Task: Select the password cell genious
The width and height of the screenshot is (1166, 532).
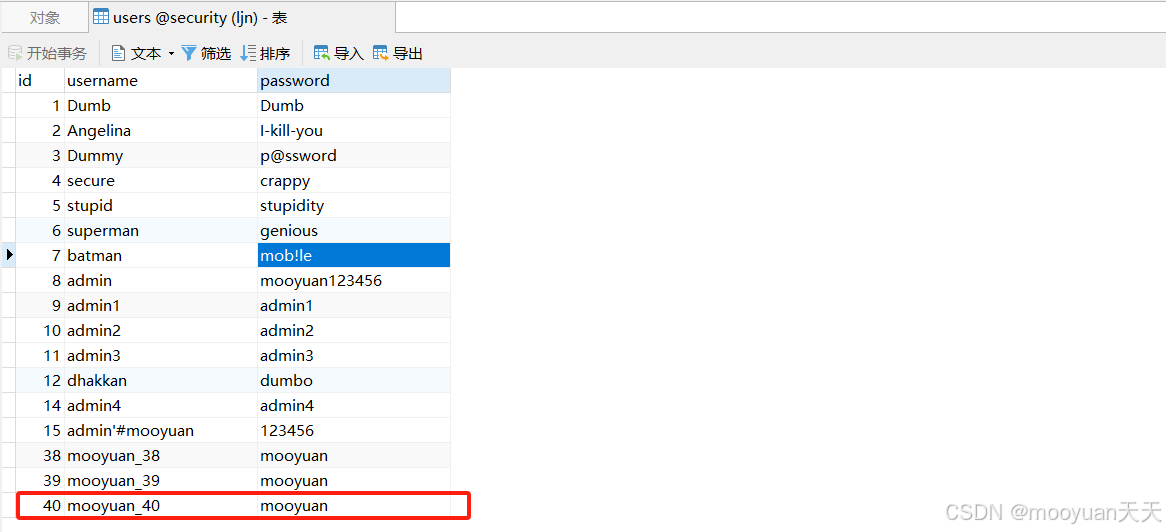Action: coord(354,231)
